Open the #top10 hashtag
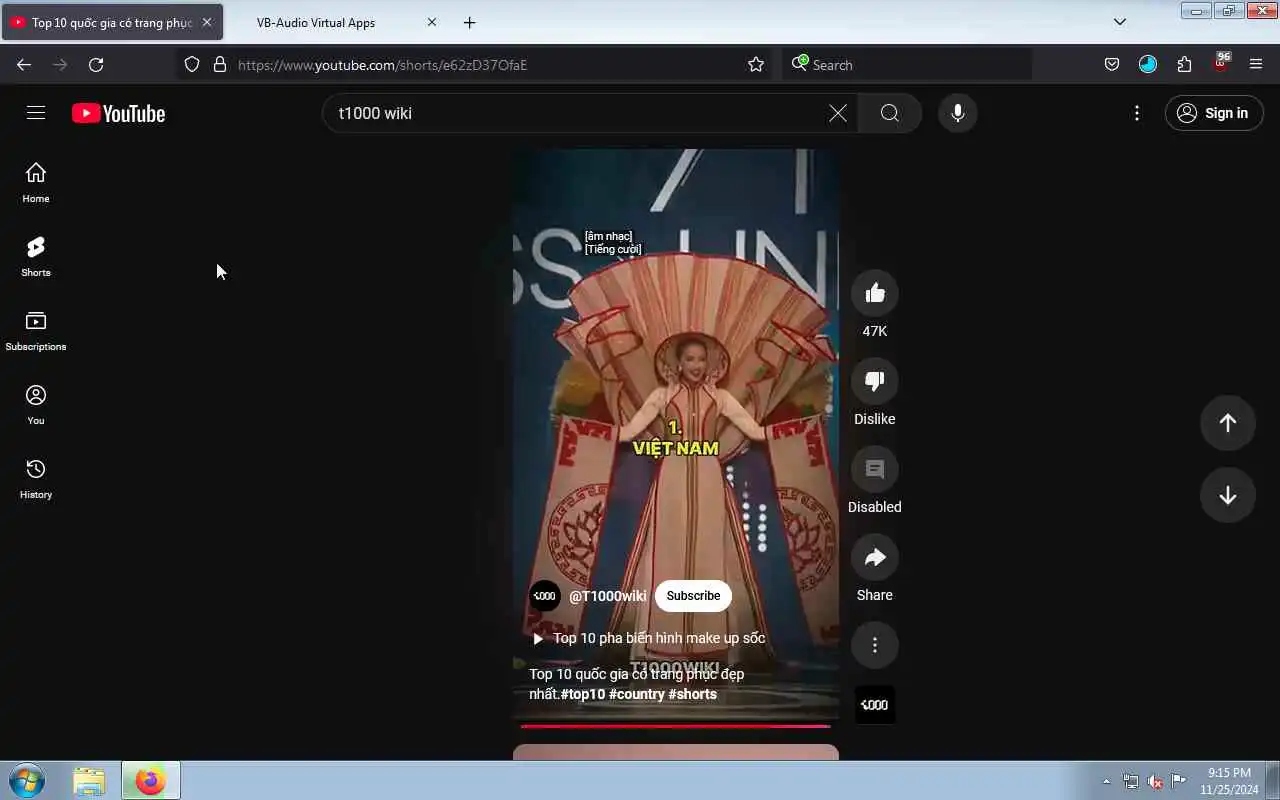 pos(583,694)
